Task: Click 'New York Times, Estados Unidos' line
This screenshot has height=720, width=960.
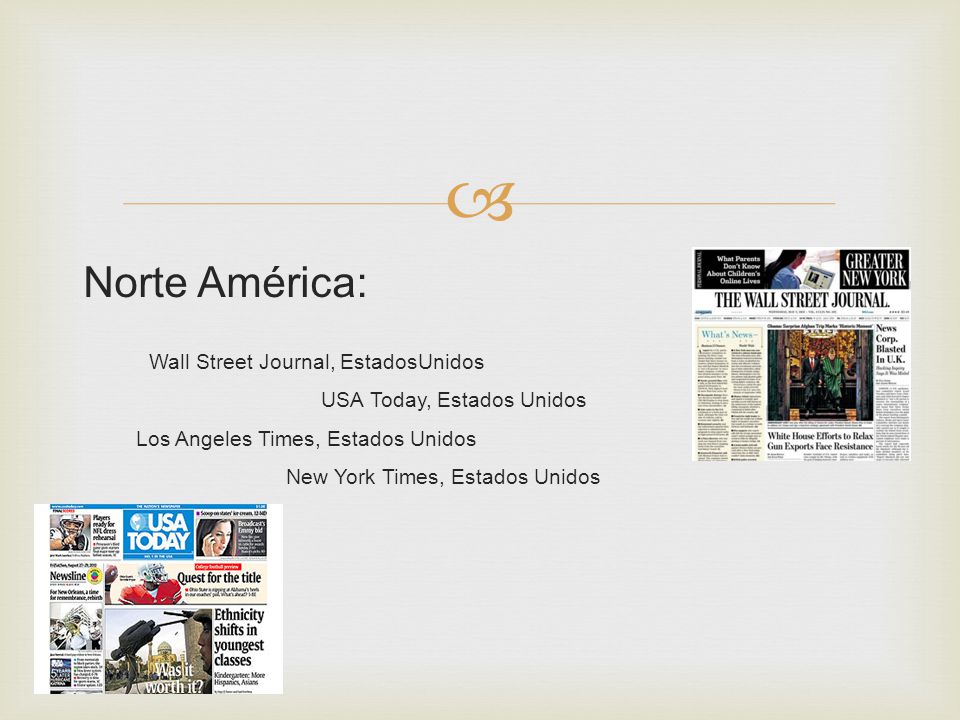Action: click(443, 477)
